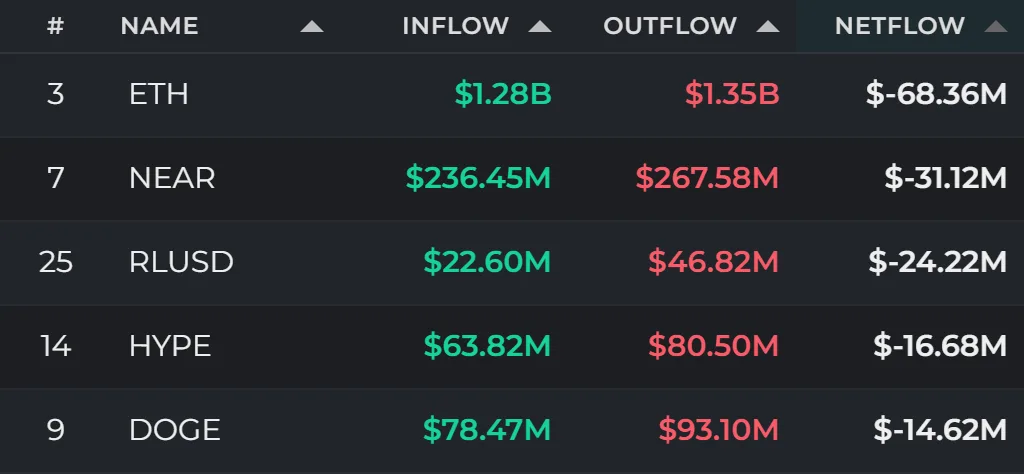Click ETH inflow value $1.28B

(504, 95)
